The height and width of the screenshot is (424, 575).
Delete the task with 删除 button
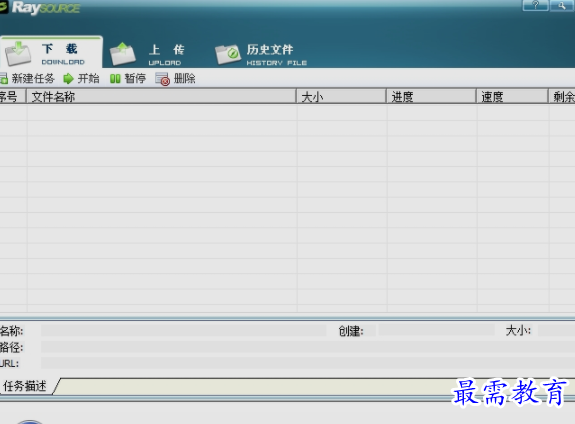(175, 78)
